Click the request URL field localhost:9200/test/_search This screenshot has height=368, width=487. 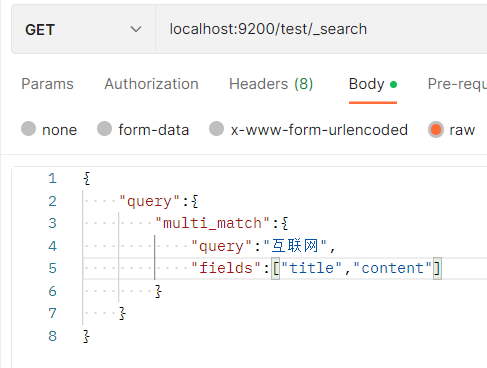321,29
